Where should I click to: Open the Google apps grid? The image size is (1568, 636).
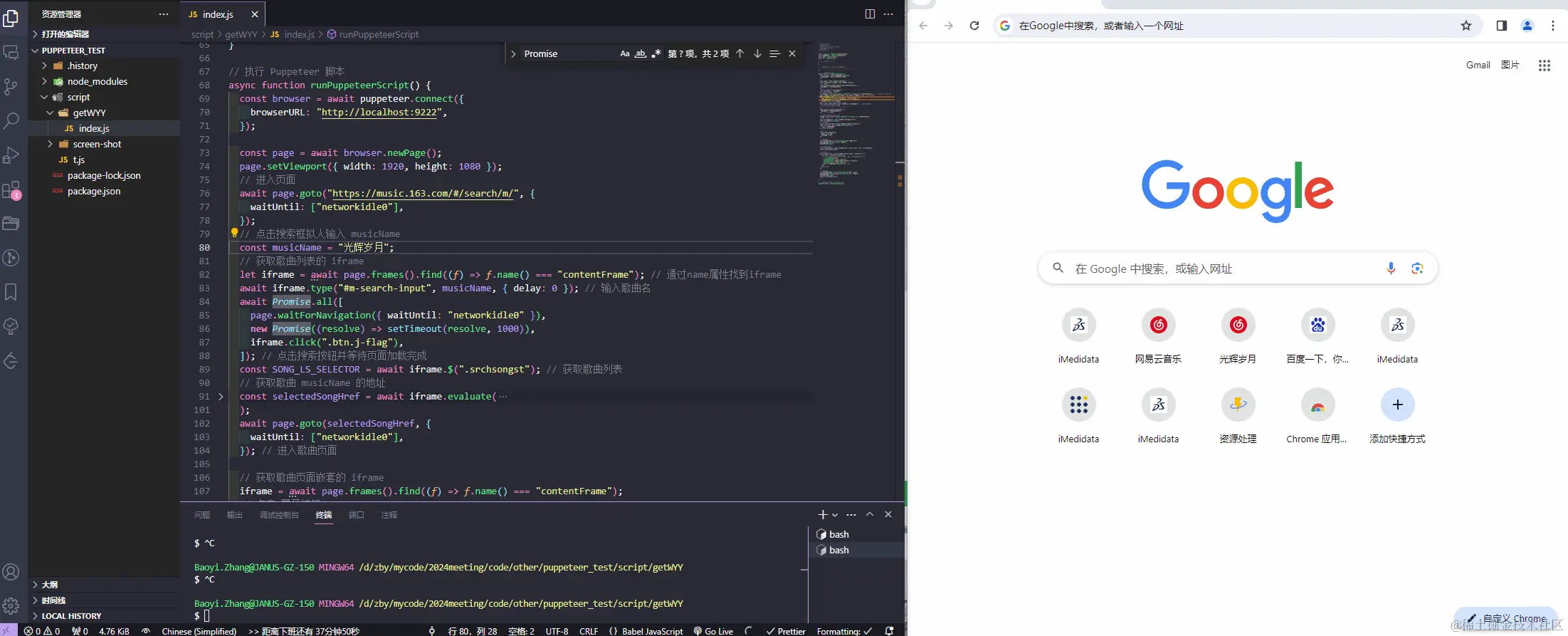(1544, 66)
